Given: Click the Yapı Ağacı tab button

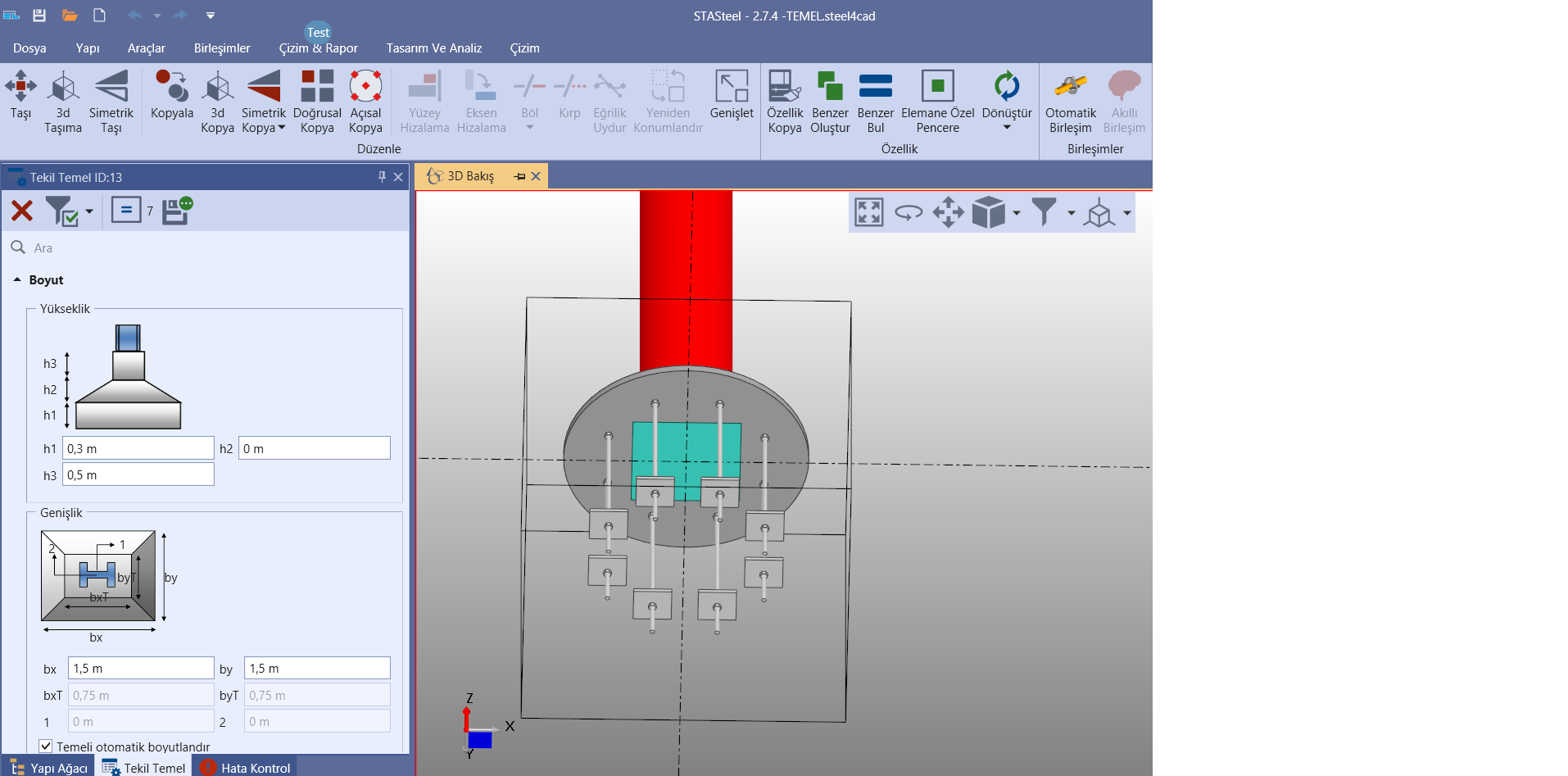Looking at the screenshot, I should (x=49, y=768).
